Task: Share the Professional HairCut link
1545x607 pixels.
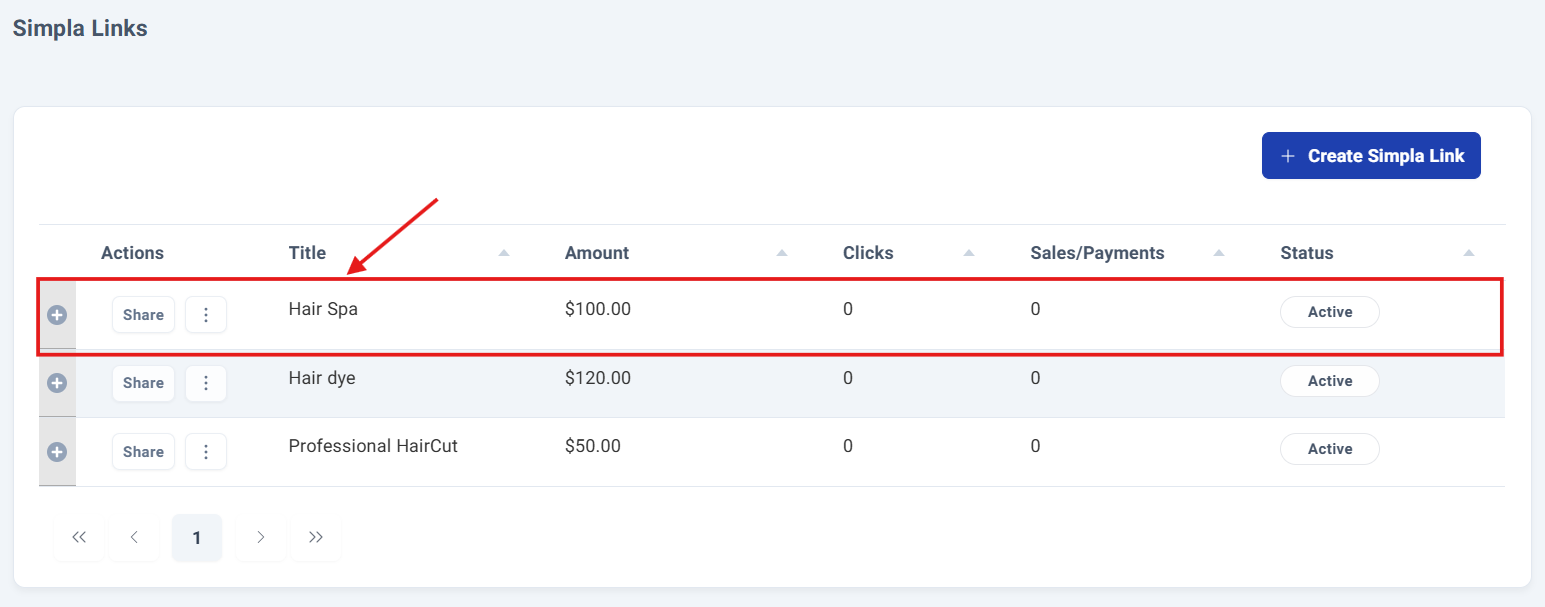Action: click(x=143, y=452)
